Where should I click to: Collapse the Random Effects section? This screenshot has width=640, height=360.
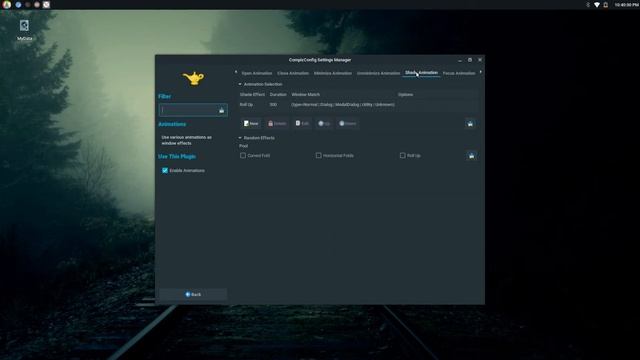coord(240,138)
